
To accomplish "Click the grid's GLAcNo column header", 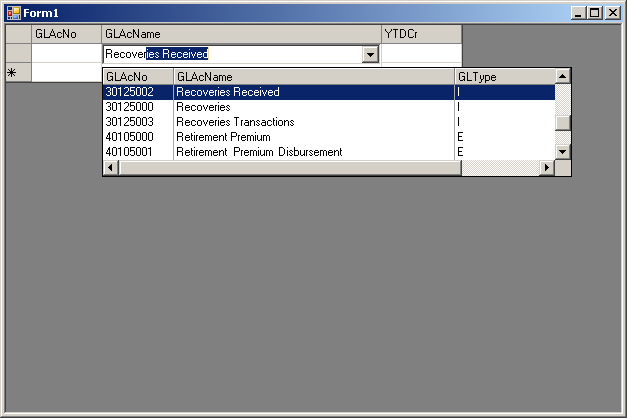I will 66,34.
